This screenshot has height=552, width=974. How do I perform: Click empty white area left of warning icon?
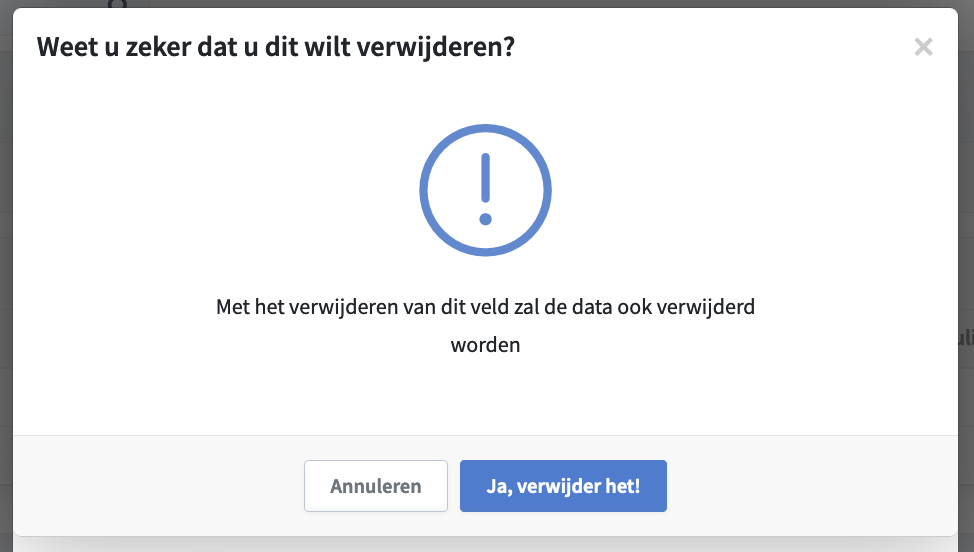(217, 190)
